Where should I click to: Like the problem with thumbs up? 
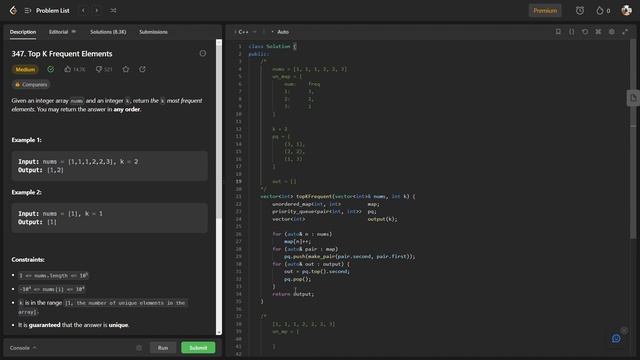[x=75, y=69]
